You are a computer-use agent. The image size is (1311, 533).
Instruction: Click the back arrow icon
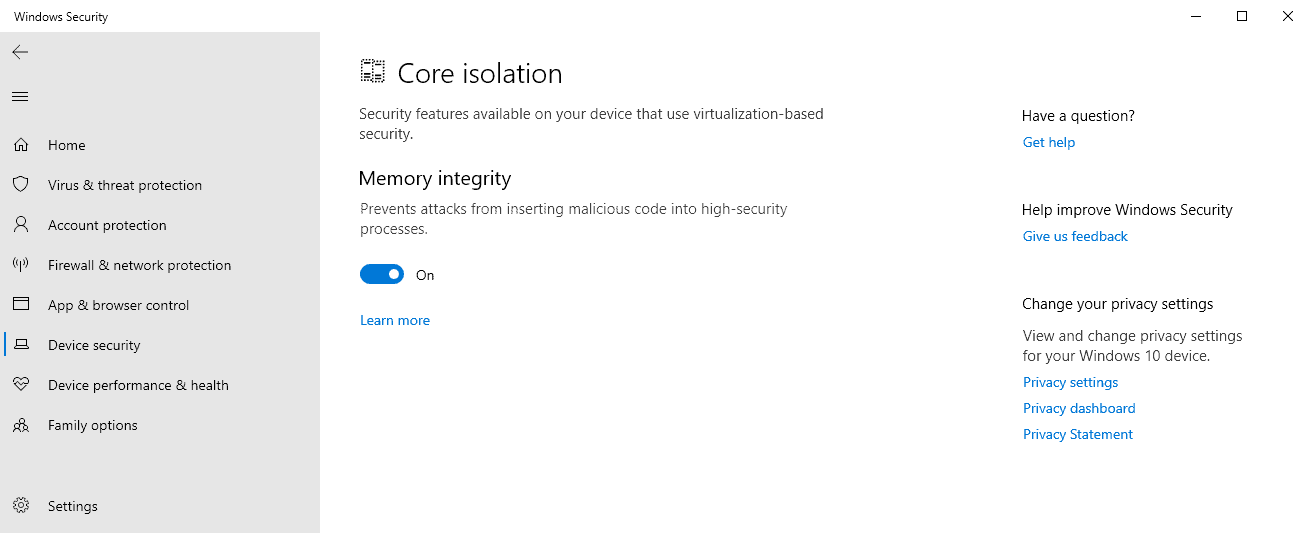tap(20, 52)
